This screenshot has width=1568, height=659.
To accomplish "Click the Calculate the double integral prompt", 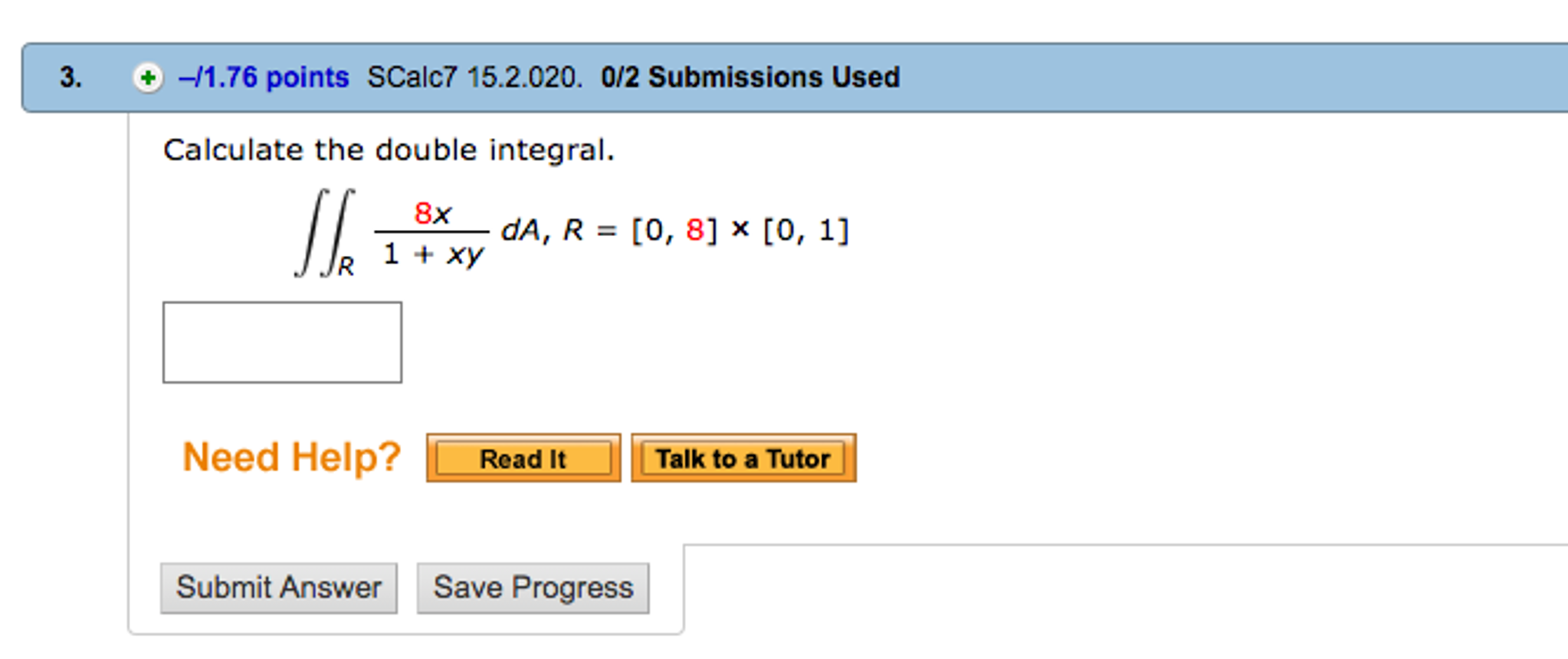I will tap(389, 149).
